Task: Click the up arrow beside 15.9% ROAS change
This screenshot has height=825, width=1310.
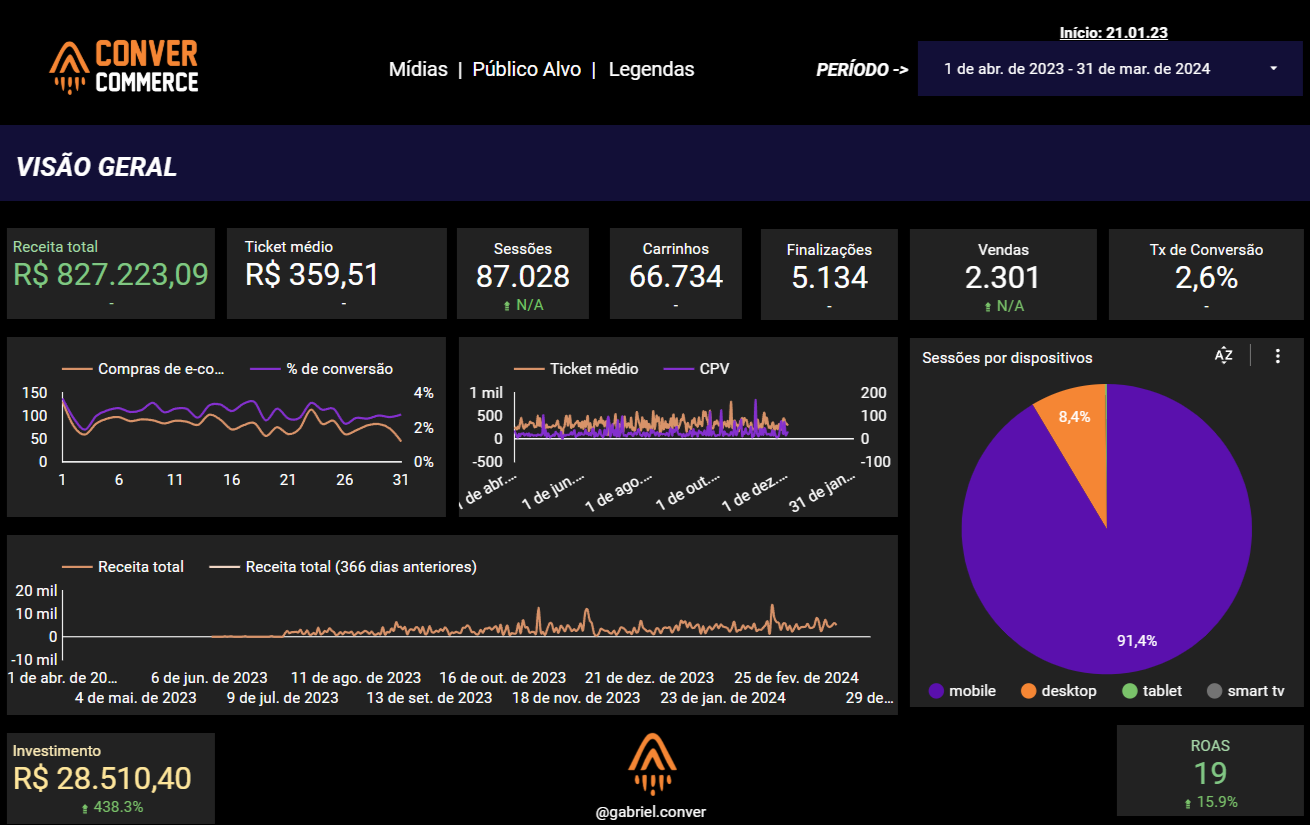Action: (x=1186, y=802)
